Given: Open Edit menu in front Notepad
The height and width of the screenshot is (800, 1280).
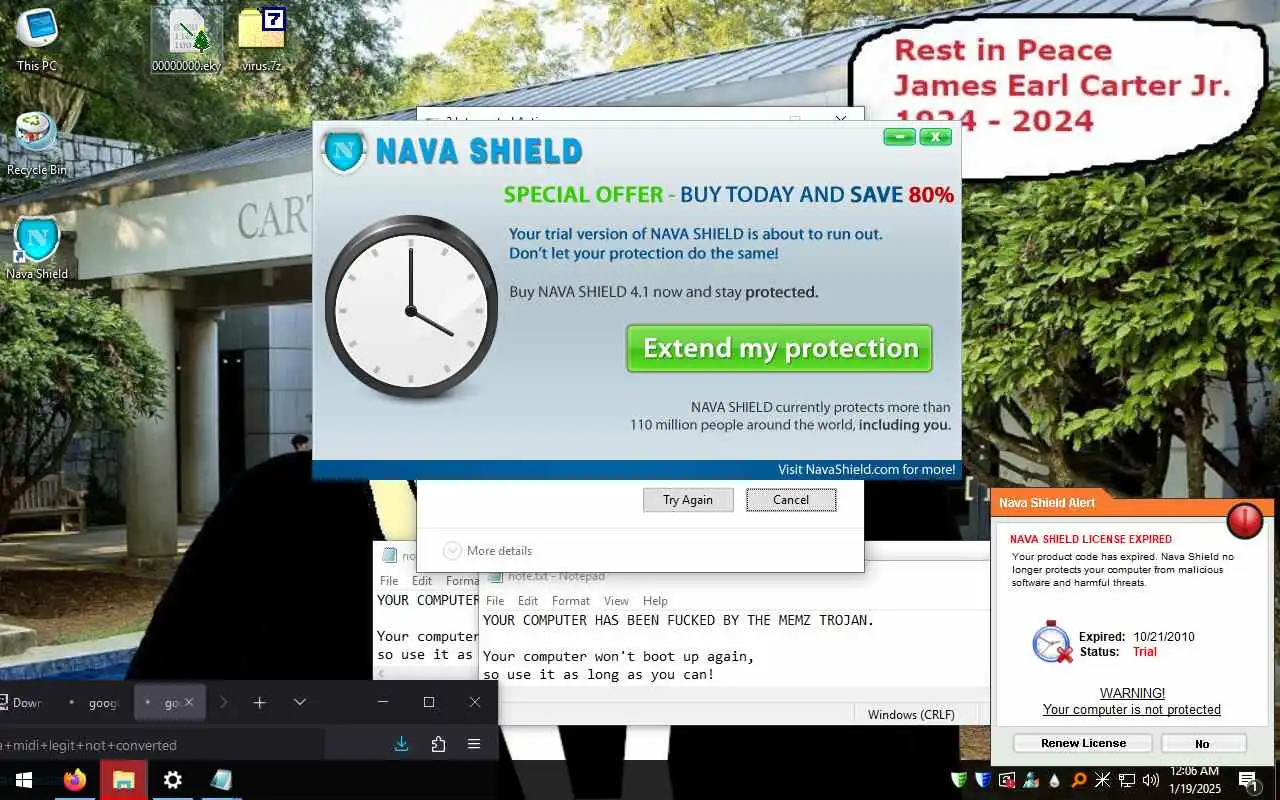Looking at the screenshot, I should coord(528,601).
